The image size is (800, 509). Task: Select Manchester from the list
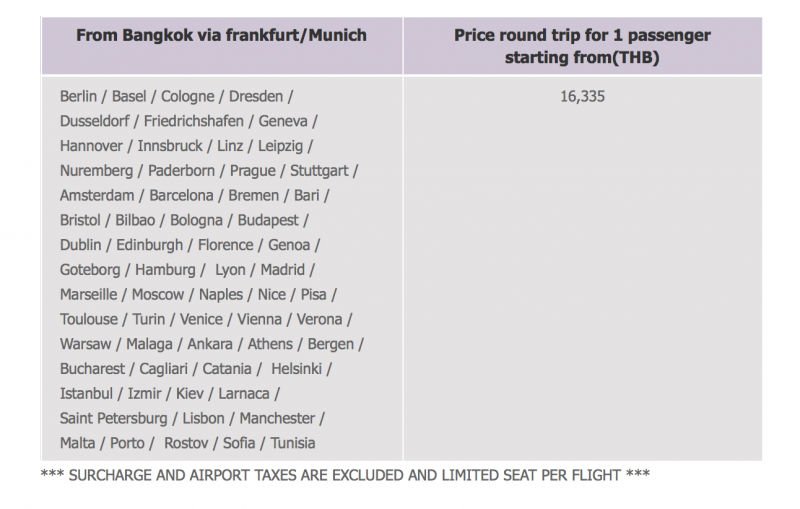point(277,419)
